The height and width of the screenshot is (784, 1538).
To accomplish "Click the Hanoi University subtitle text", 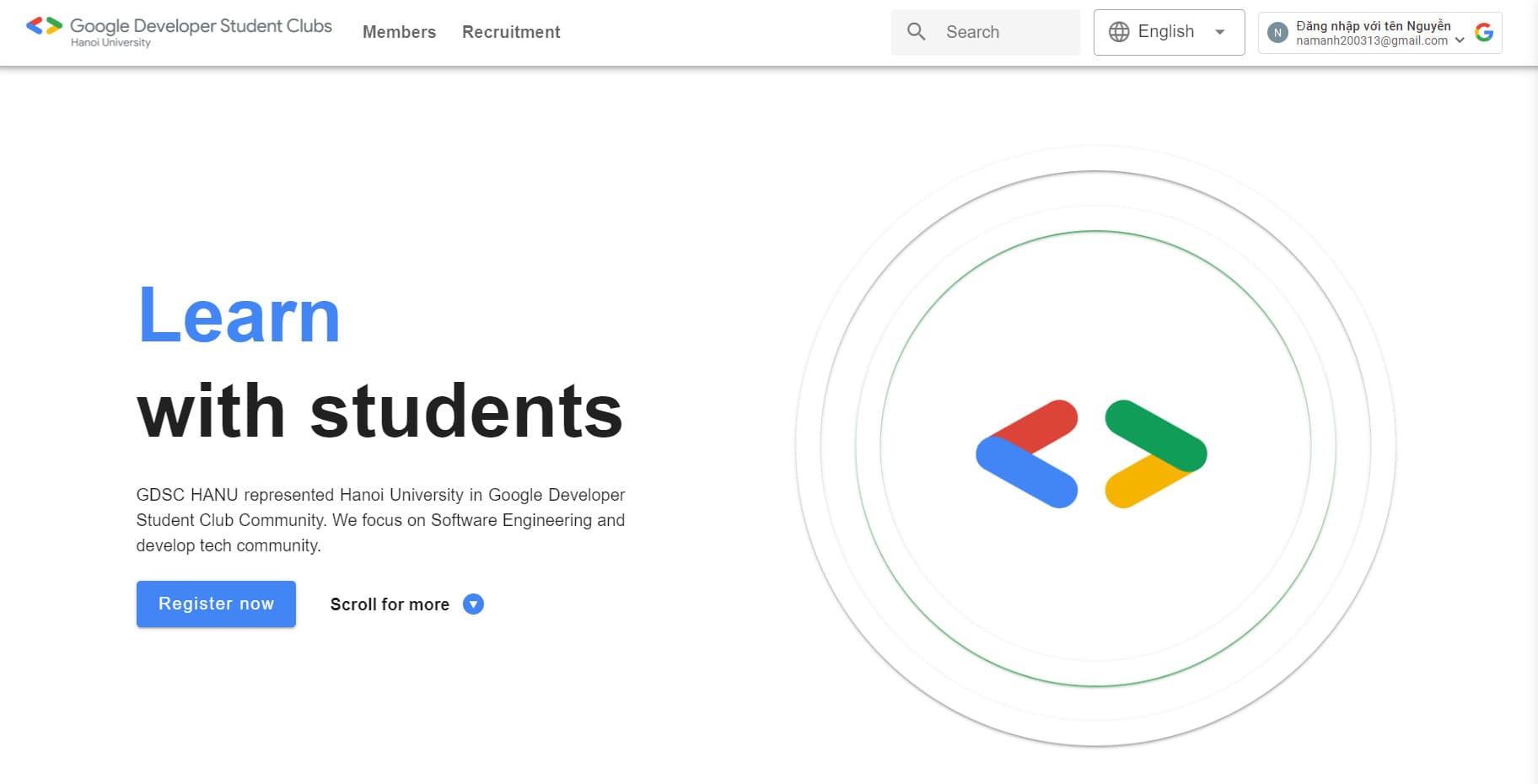I will pyautogui.click(x=110, y=43).
